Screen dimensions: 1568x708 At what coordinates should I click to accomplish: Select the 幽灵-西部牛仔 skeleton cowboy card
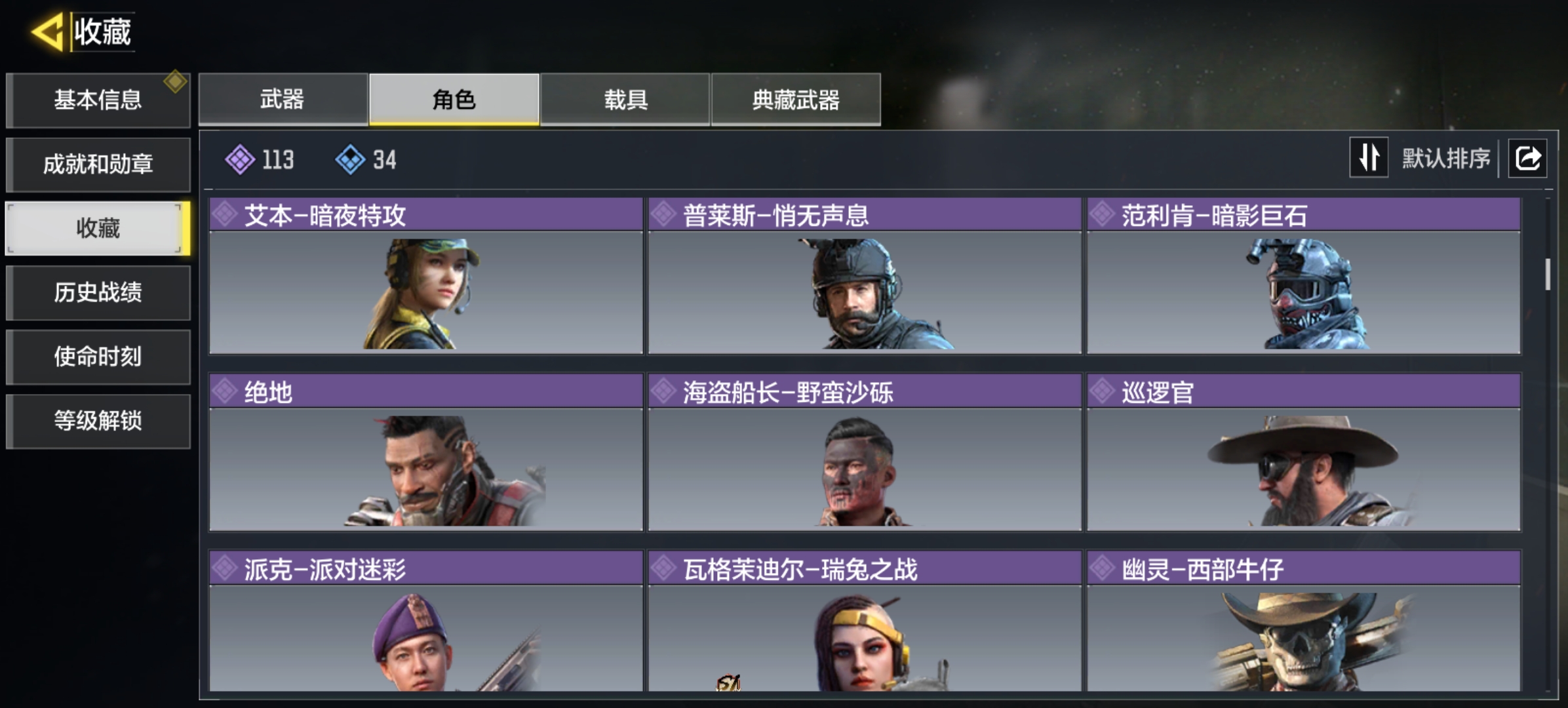coord(1304,621)
